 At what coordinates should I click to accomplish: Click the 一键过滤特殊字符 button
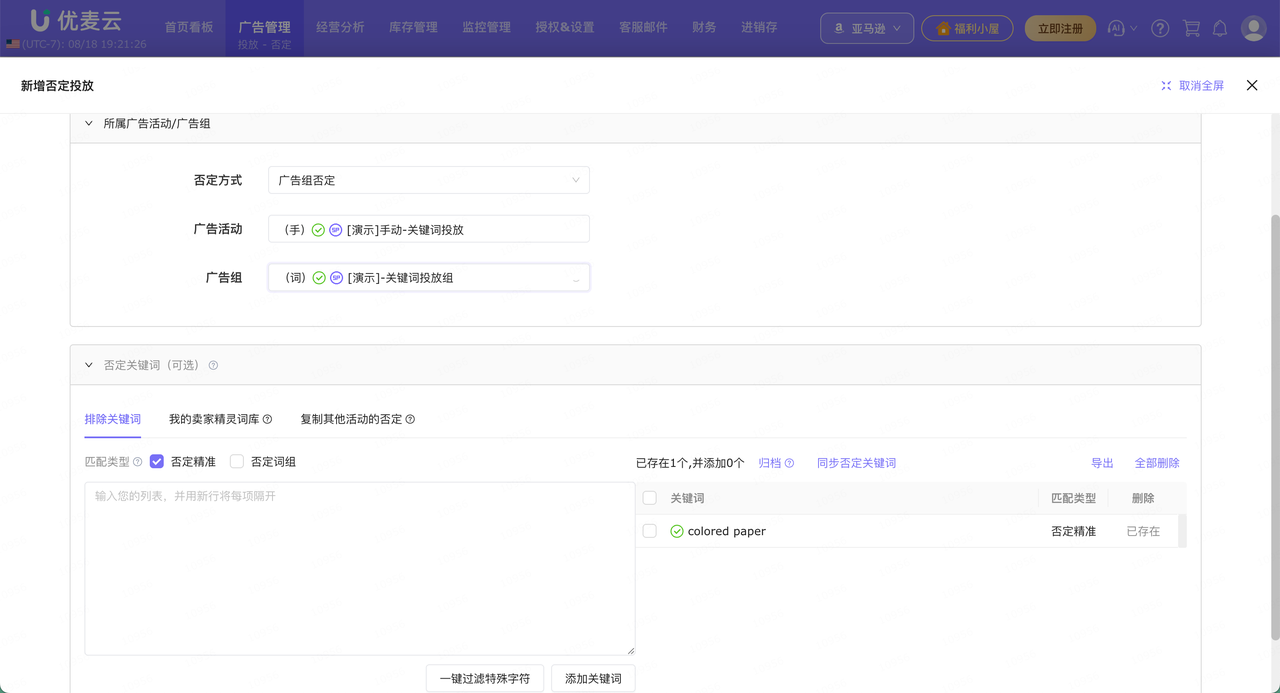[x=485, y=678]
